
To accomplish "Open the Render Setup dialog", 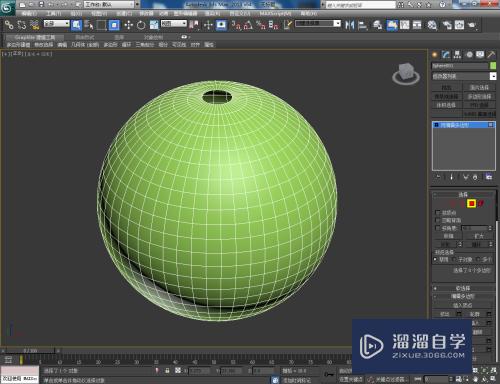I will click(447, 25).
